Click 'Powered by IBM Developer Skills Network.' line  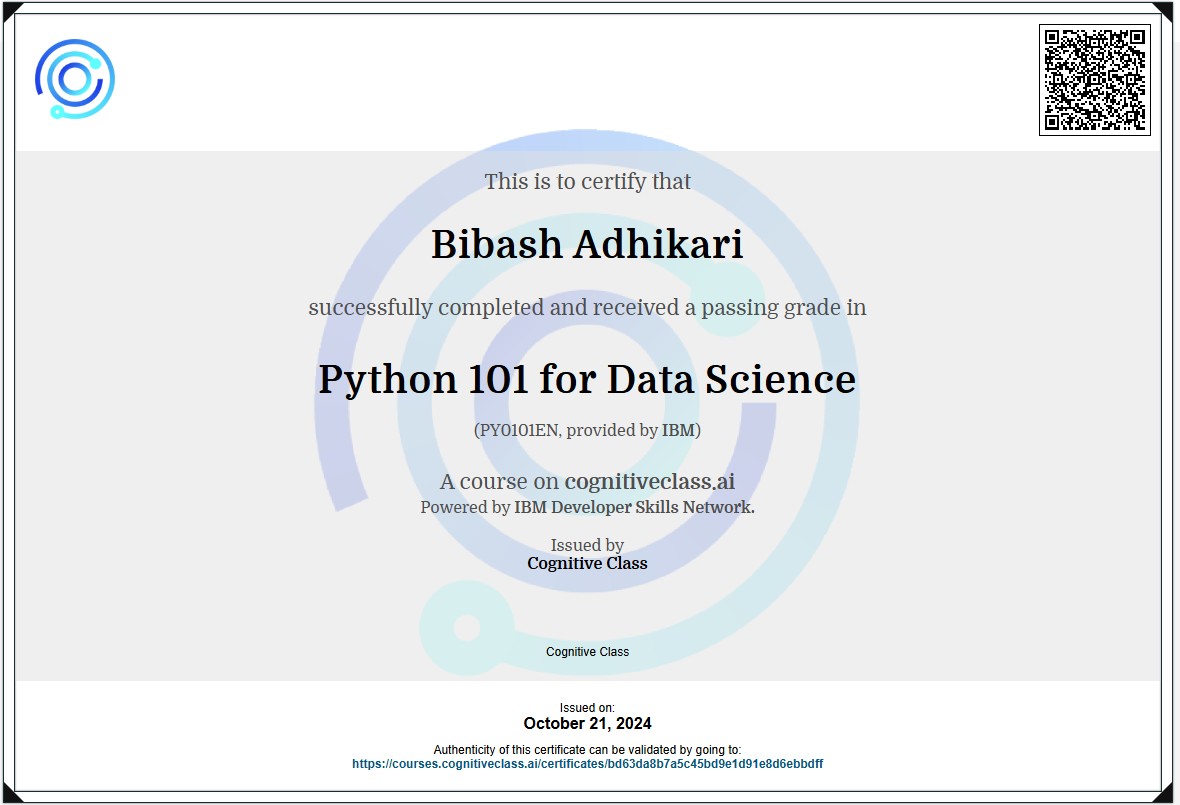tap(587, 507)
